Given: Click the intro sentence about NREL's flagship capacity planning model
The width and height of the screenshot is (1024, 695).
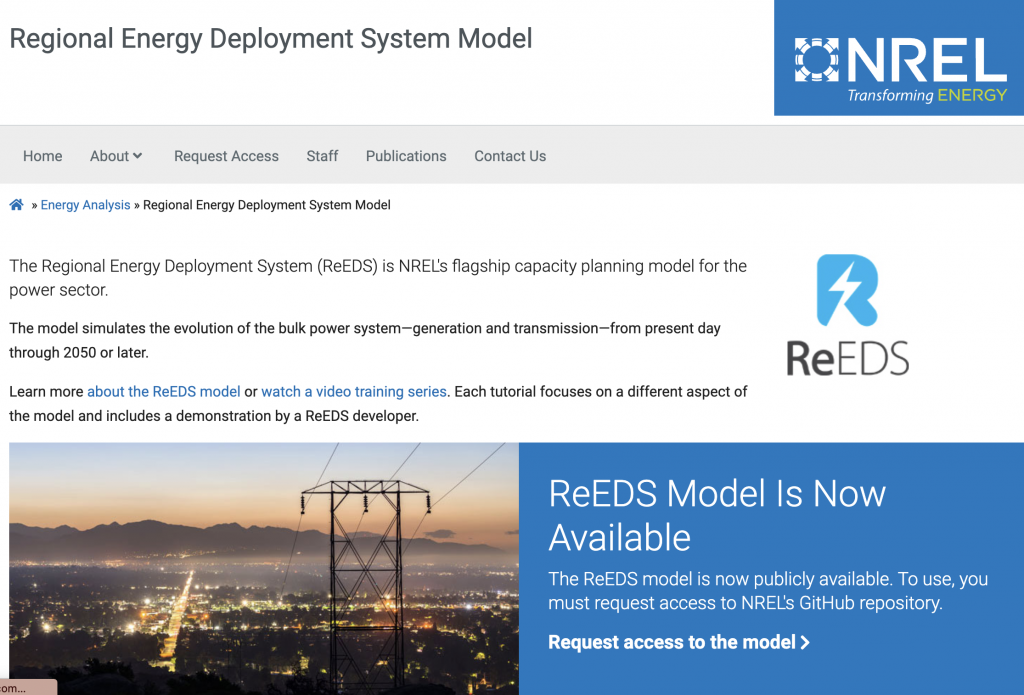Looking at the screenshot, I should (x=378, y=278).
